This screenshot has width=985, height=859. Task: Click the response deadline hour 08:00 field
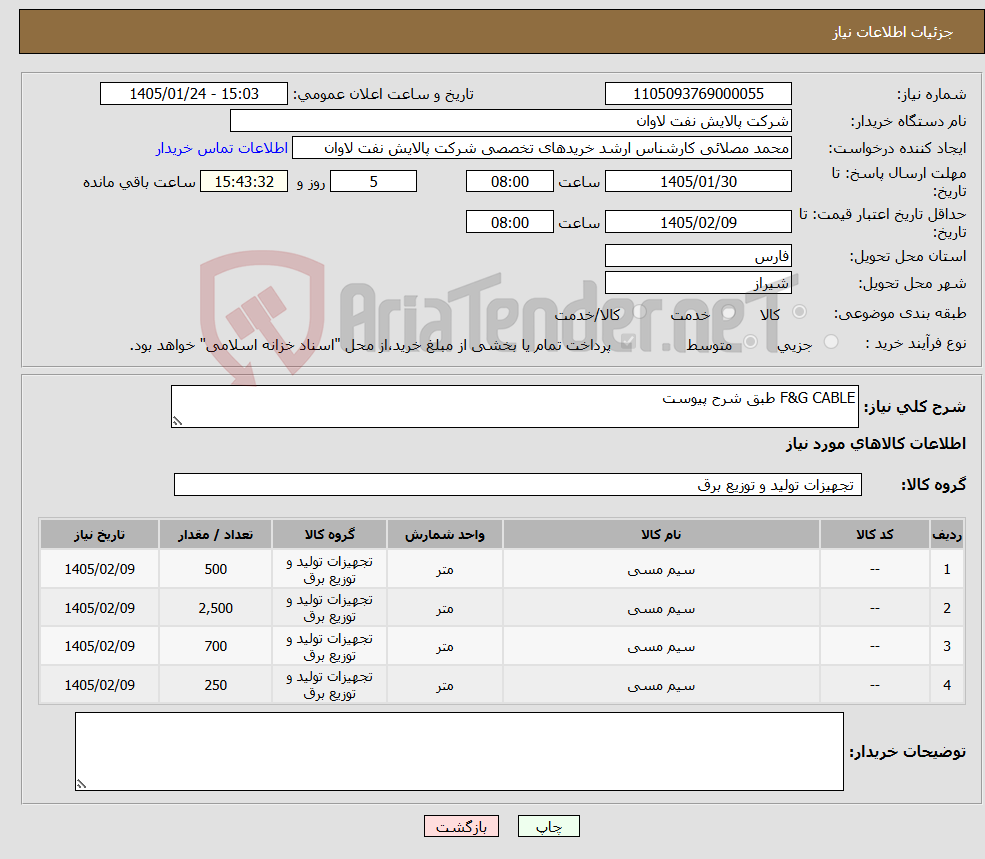tap(509, 182)
